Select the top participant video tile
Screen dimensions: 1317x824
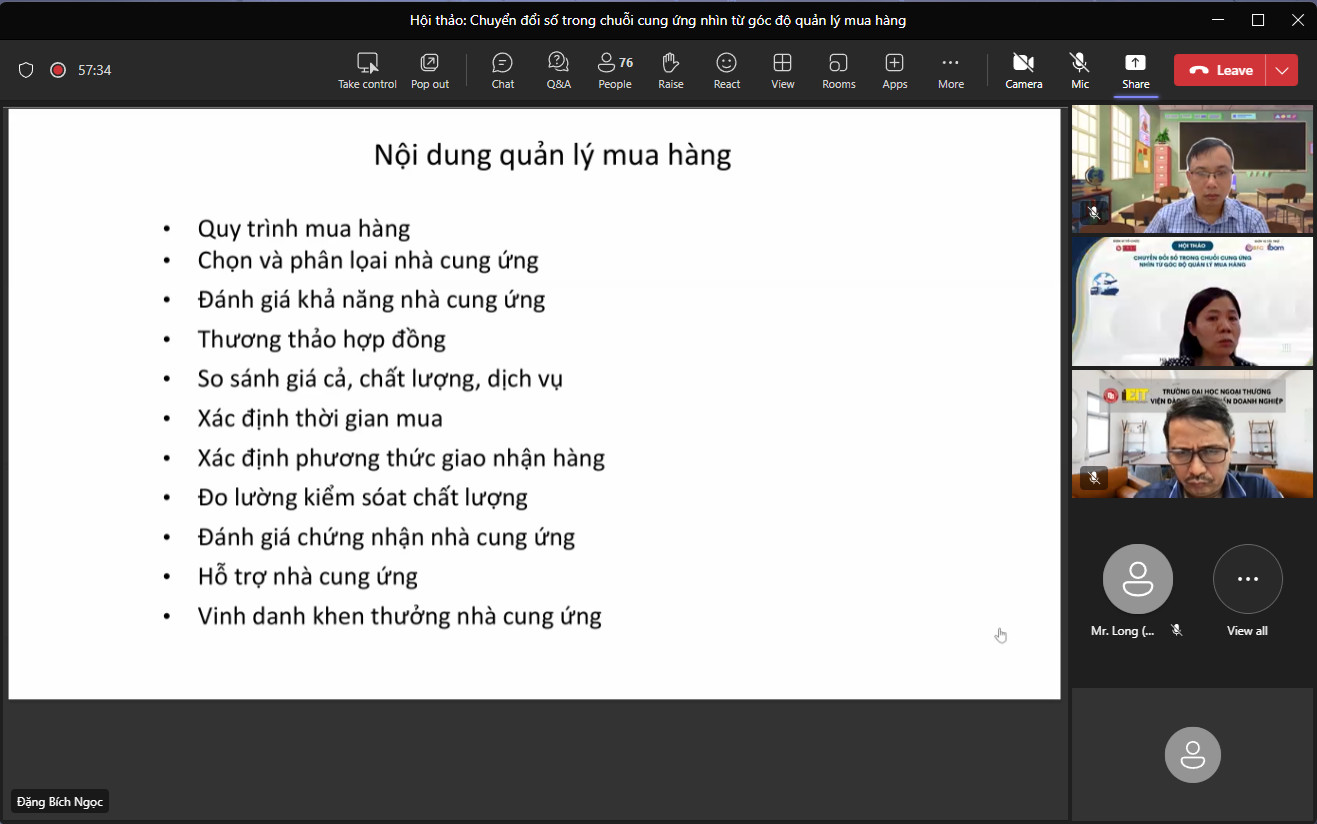pyautogui.click(x=1192, y=169)
